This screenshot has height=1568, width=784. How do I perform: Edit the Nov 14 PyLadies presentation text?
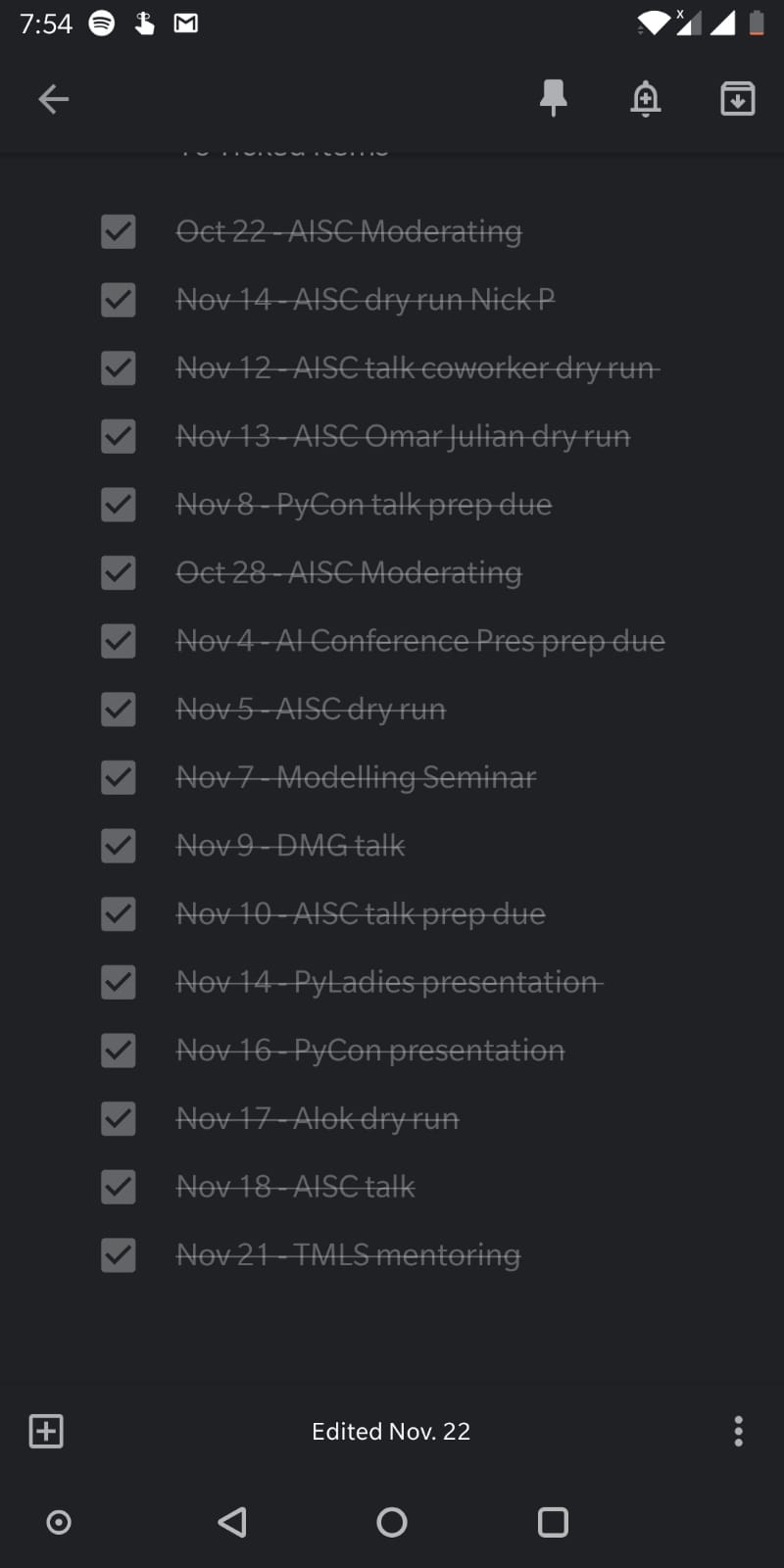tap(388, 982)
